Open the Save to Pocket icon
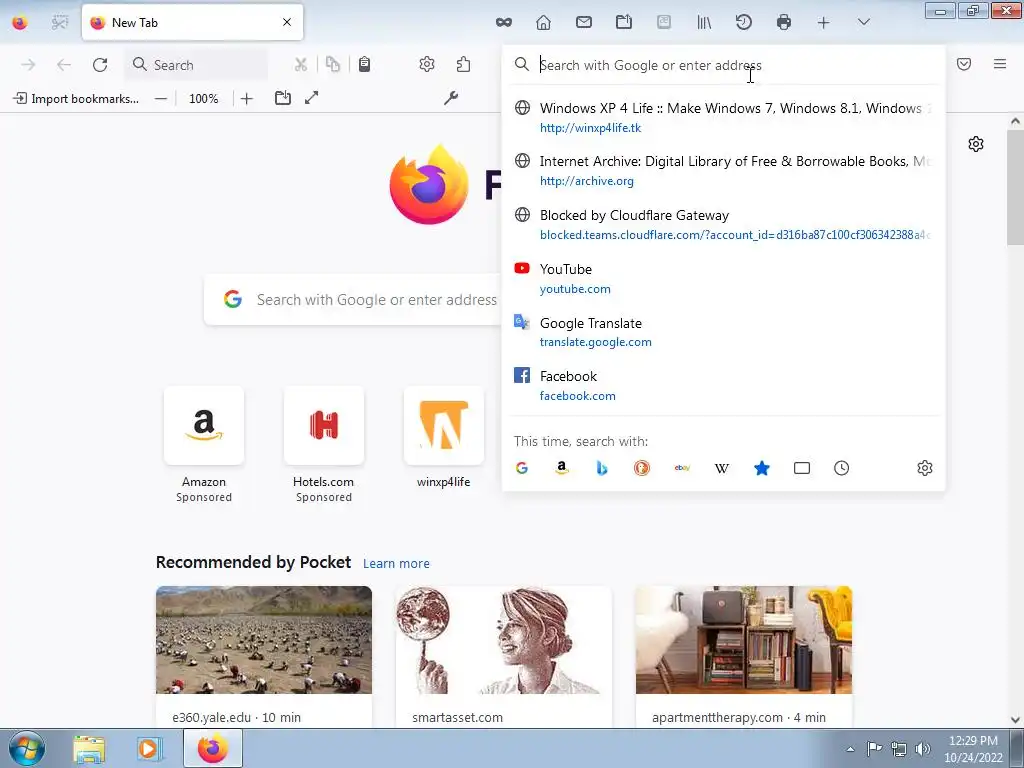Image resolution: width=1024 pixels, height=768 pixels. [x=964, y=64]
